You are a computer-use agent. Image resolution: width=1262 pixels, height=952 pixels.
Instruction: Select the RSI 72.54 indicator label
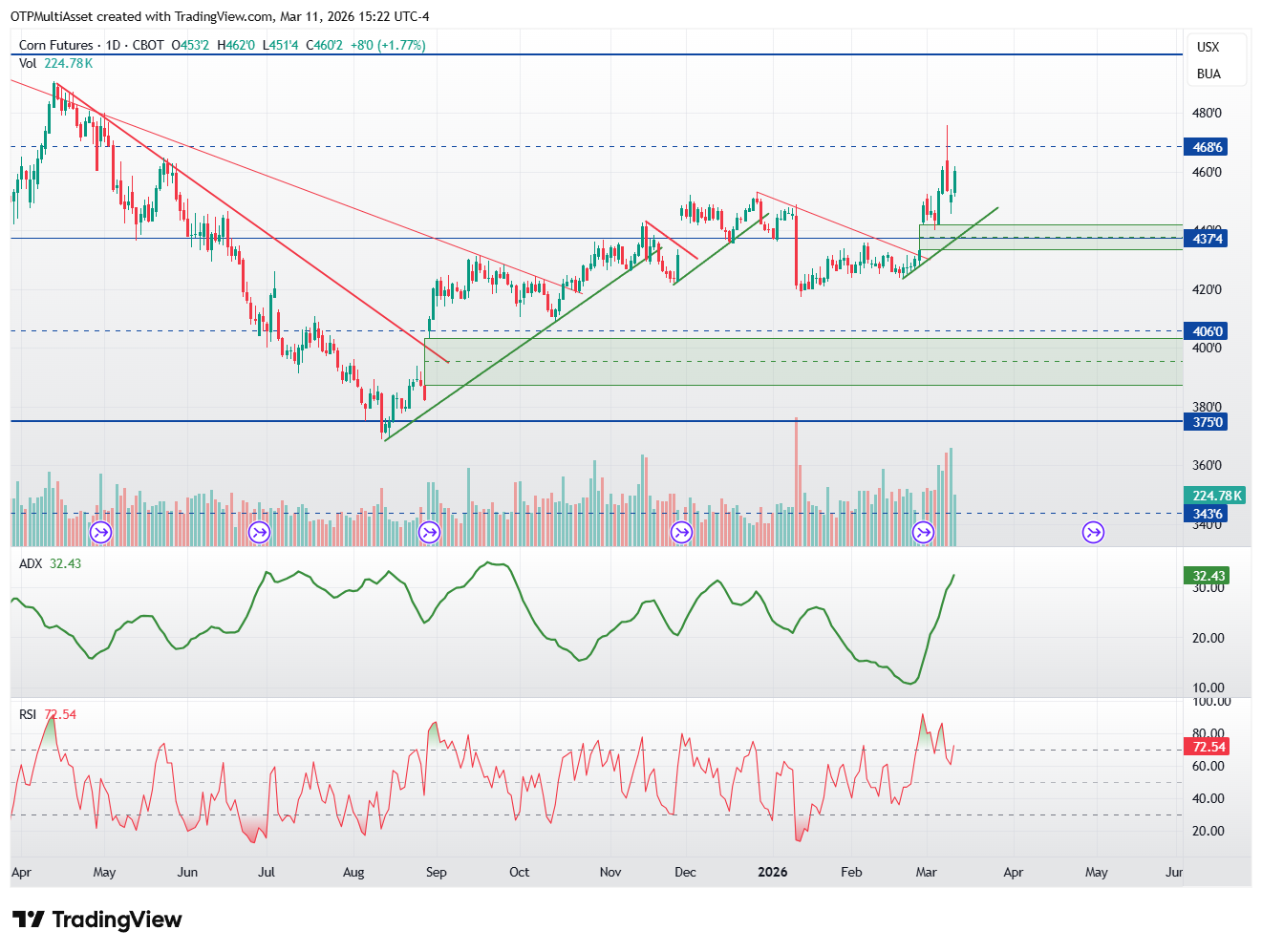coord(48,714)
